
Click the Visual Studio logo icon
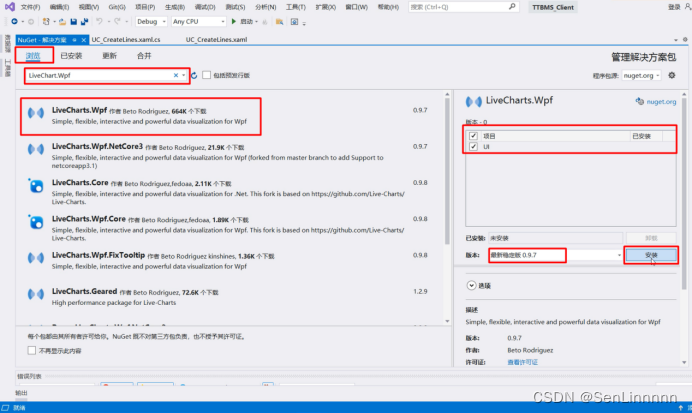pyautogui.click(x=9, y=7)
